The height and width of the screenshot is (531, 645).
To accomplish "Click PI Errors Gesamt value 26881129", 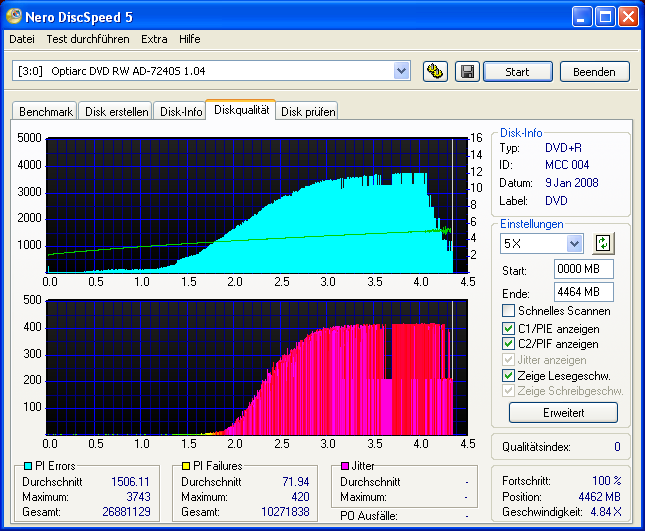I will point(126,512).
